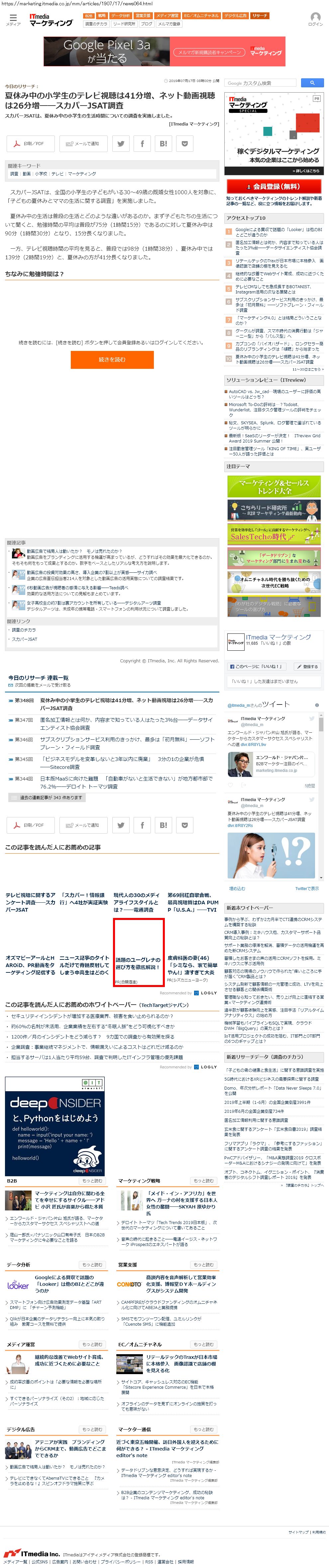Open リード研究所 sub-menu item
329x1568 pixels.
(x=124, y=24)
